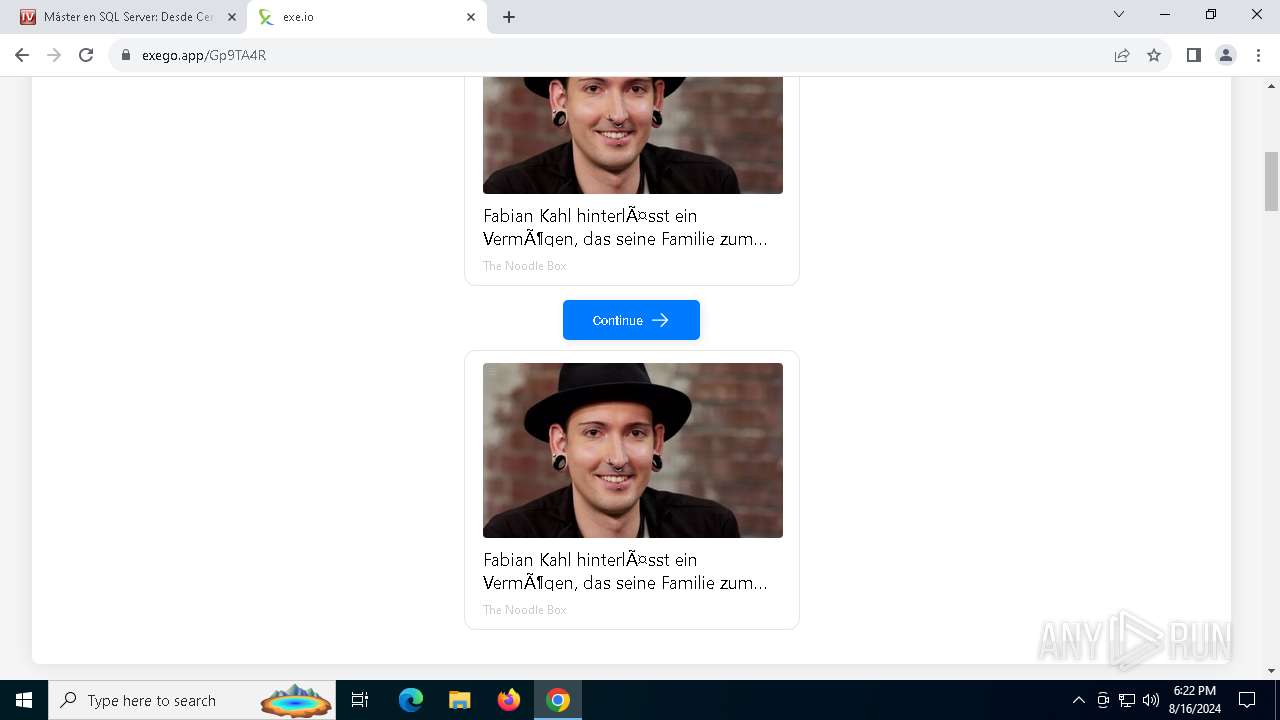
Task: Click the upper The Noodle Box source
Action: (525, 266)
